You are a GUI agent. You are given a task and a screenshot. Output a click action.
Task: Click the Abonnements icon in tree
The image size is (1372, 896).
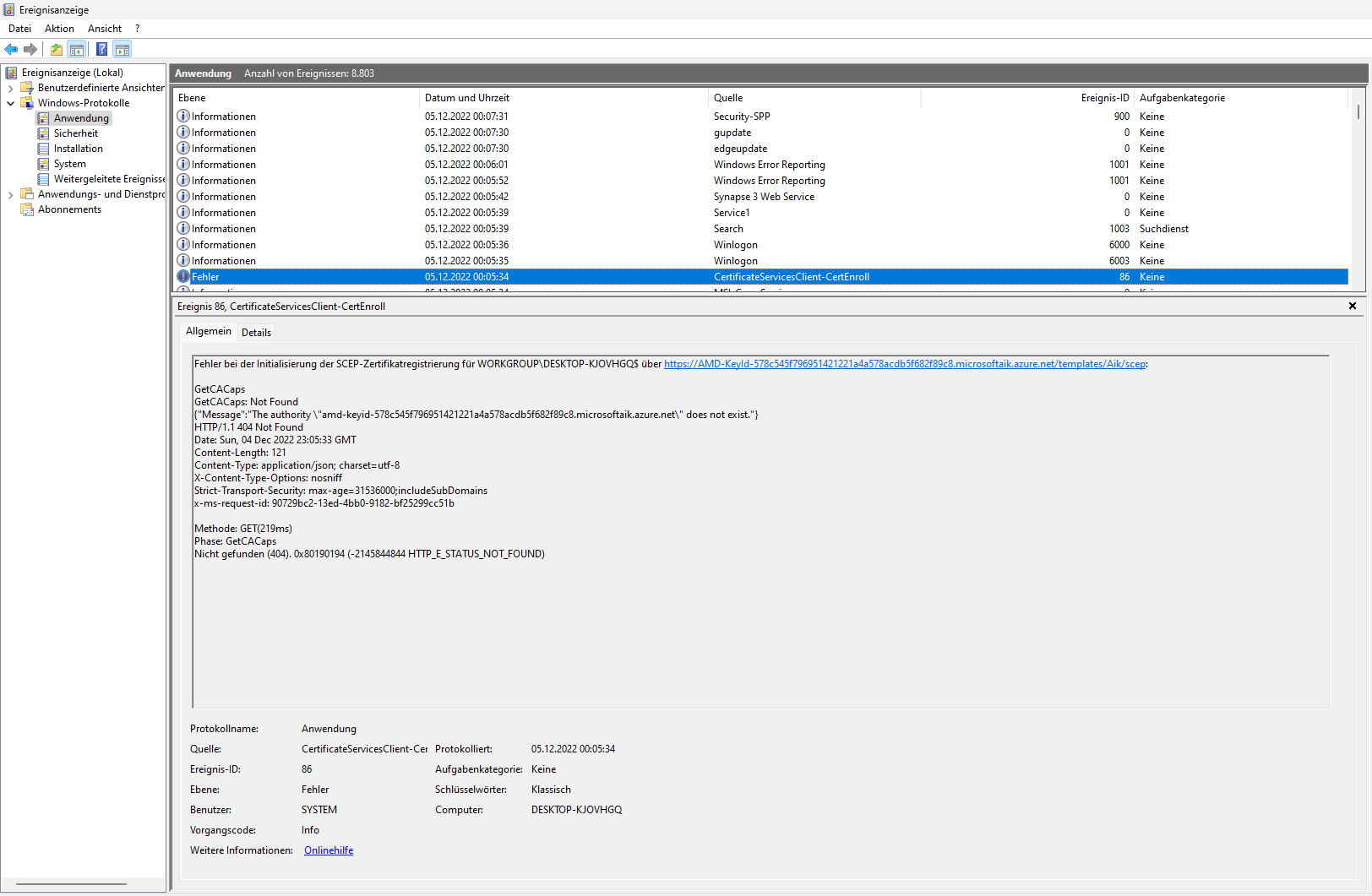click(x=27, y=209)
